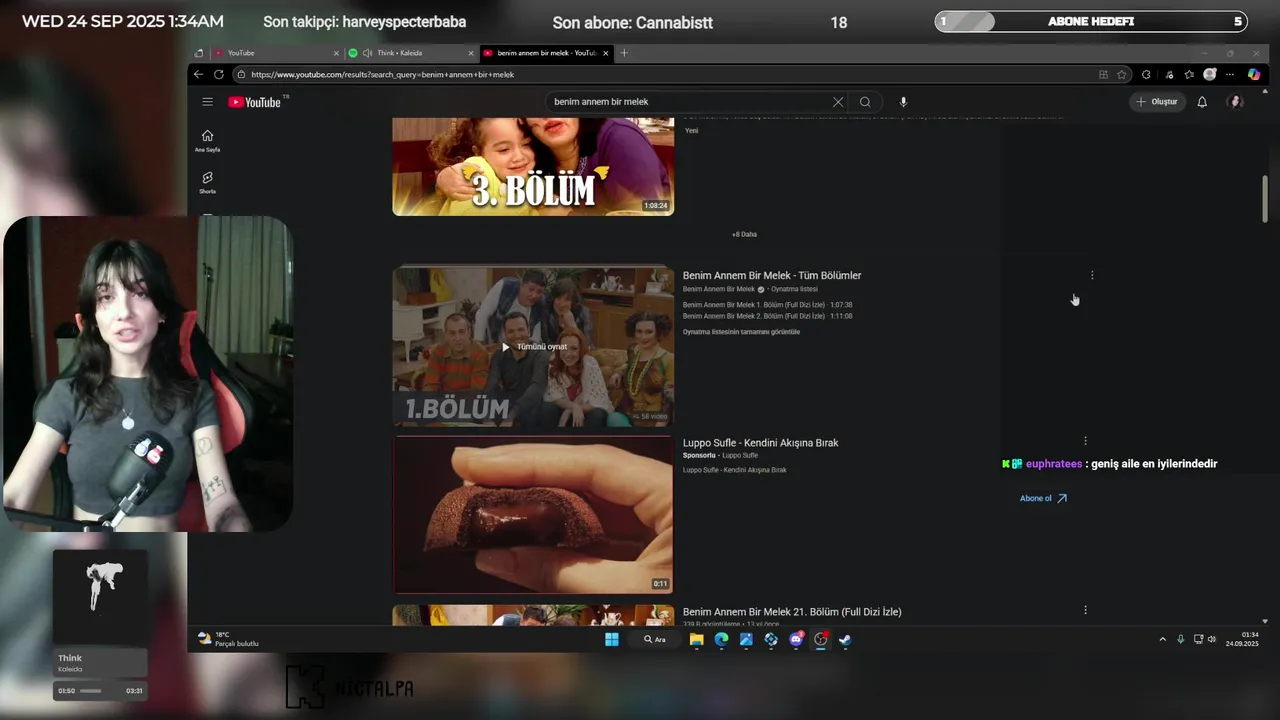
Task: Close the benim annem bir melek tab
Action: point(605,53)
